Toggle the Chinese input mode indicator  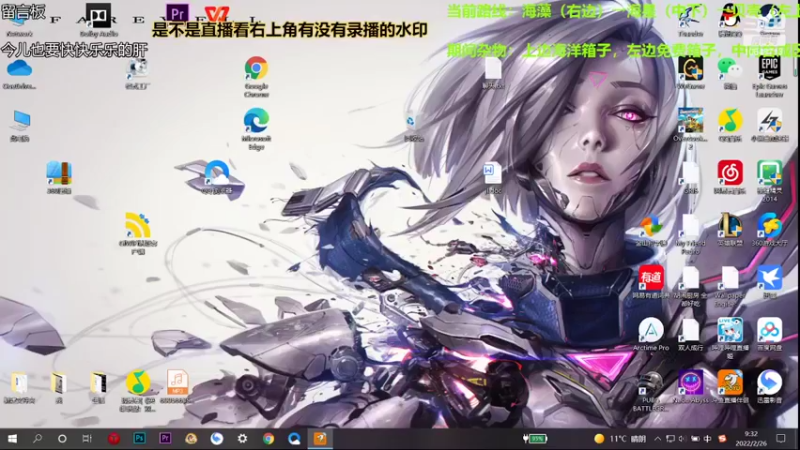tap(708, 439)
